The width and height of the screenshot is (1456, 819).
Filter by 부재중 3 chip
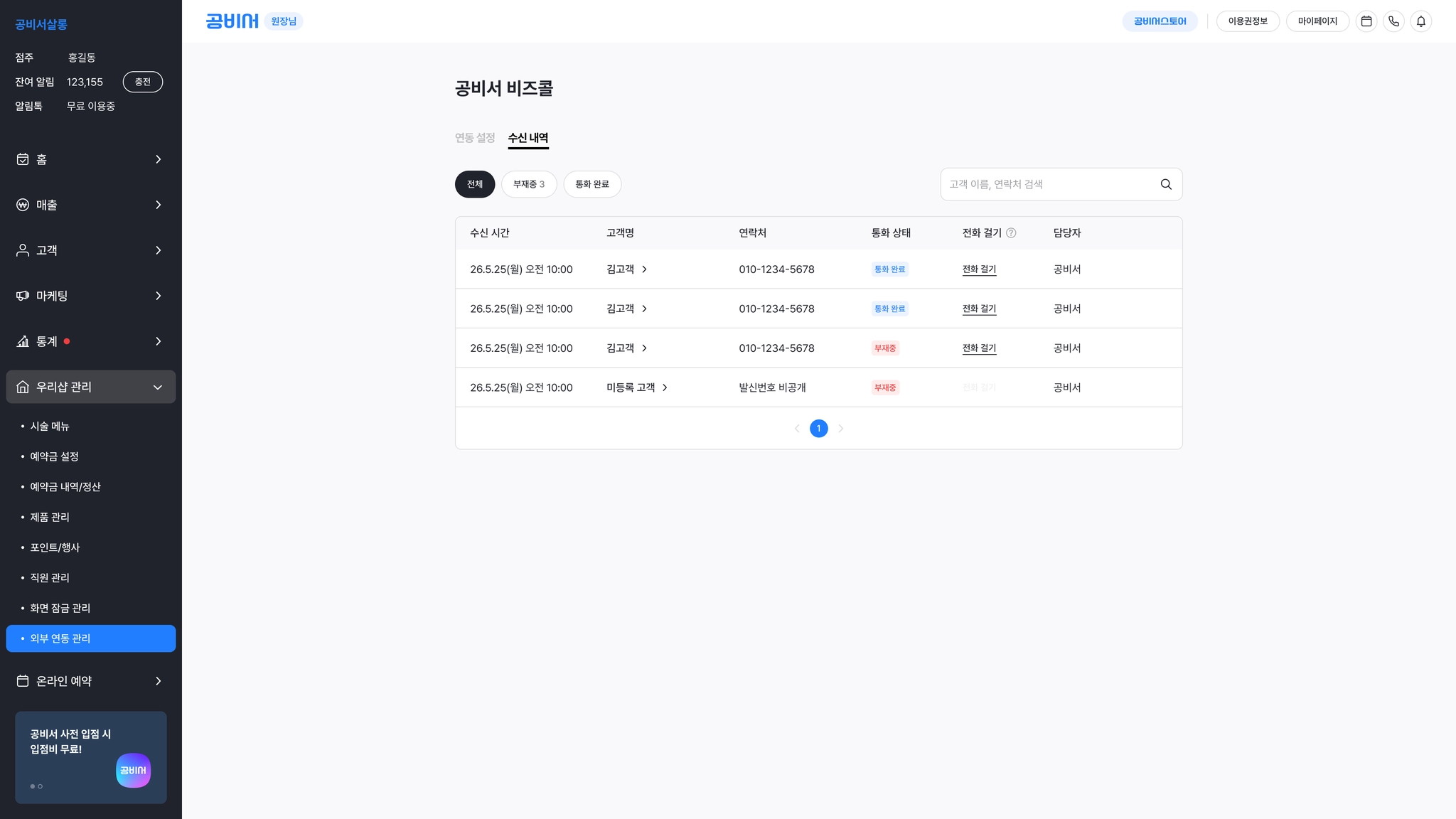pos(529,184)
